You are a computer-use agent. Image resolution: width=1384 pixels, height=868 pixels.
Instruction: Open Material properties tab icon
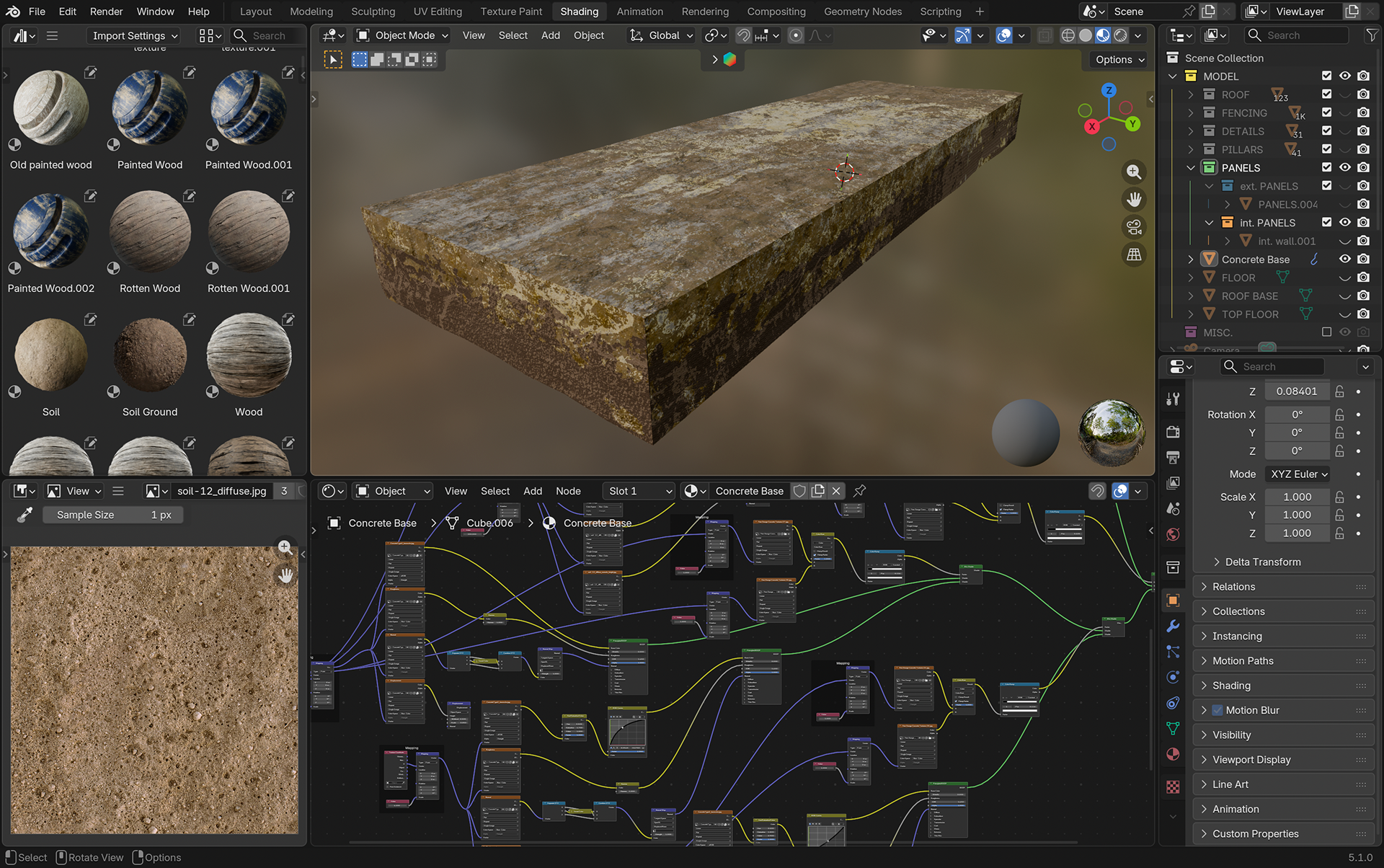point(1173,754)
